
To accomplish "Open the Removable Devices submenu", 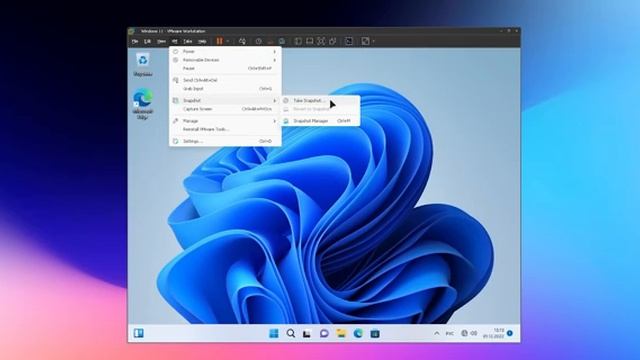I will tap(225, 60).
